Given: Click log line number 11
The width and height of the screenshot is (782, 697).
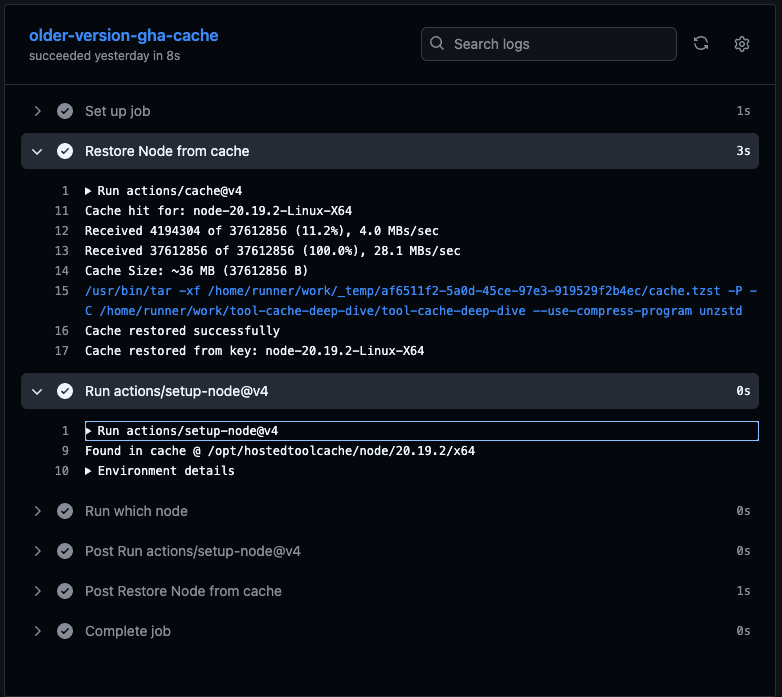Looking at the screenshot, I should pos(61,211).
